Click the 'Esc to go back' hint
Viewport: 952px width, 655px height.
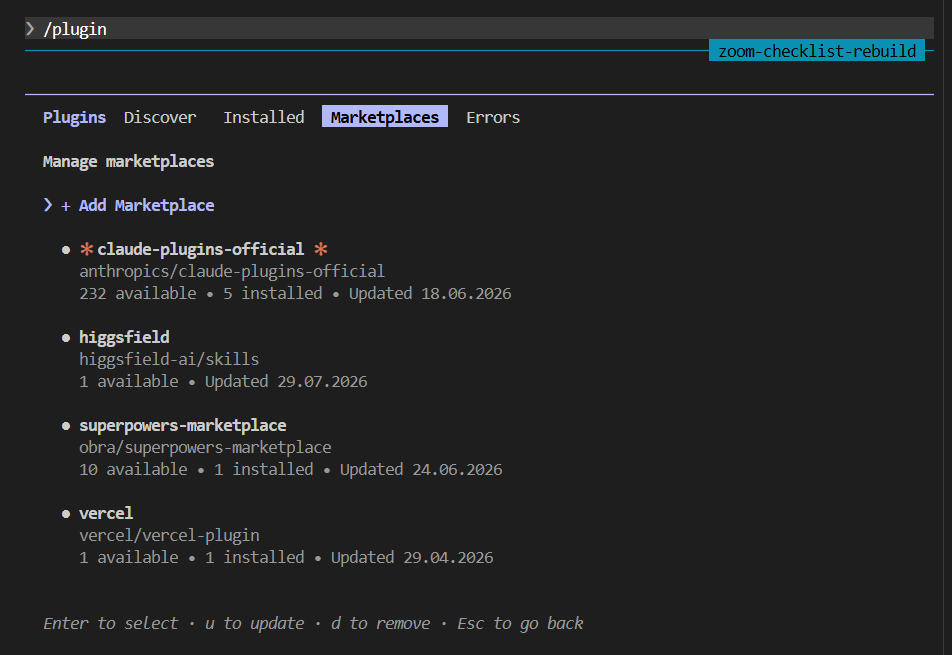[x=520, y=623]
